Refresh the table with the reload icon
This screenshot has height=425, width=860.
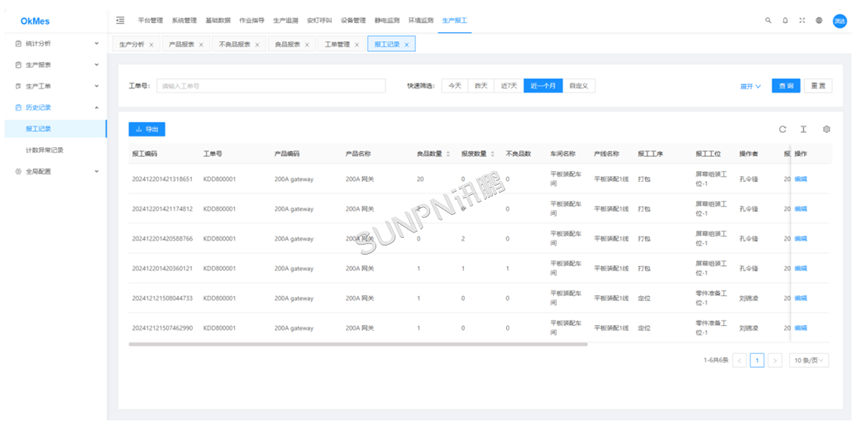[783, 129]
